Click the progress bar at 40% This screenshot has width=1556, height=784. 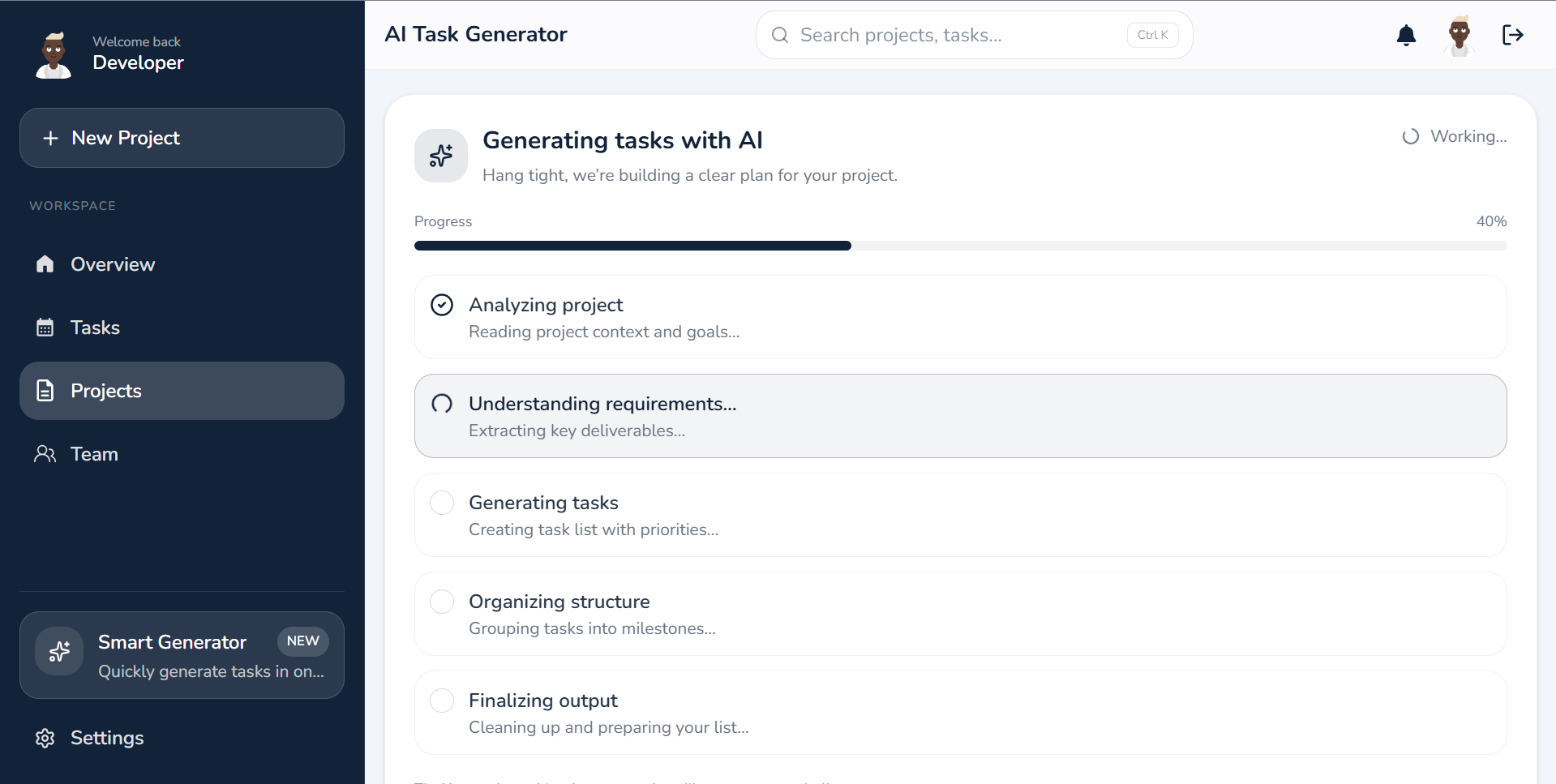coord(960,246)
